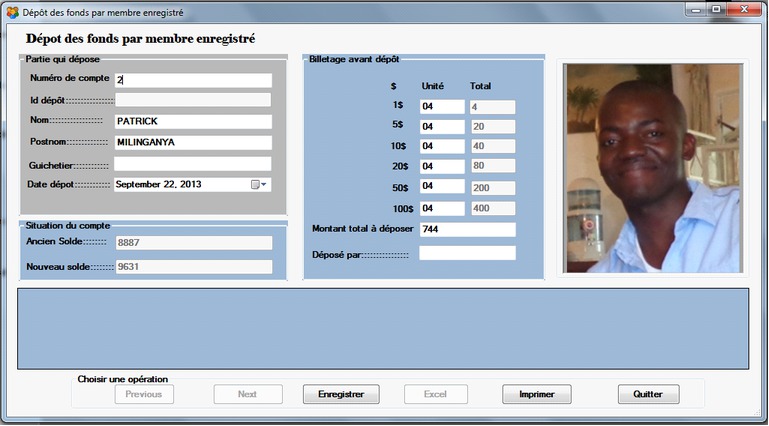Click the member photo
769x426 pixels.
point(653,168)
